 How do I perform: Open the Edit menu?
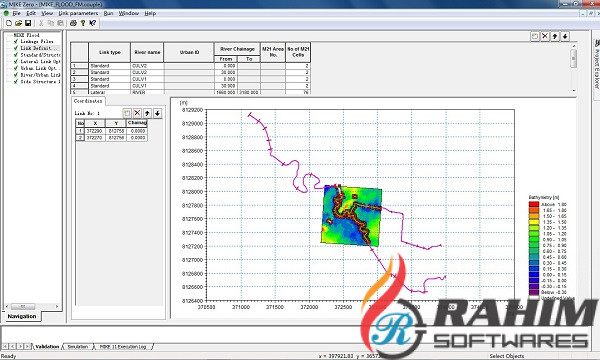tap(31, 13)
